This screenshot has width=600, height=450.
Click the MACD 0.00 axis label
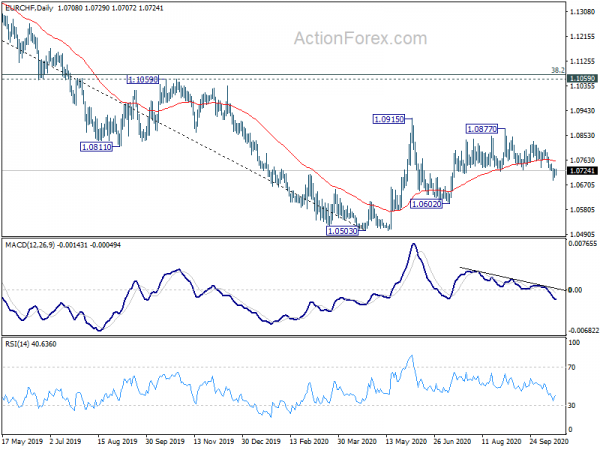click(575, 290)
